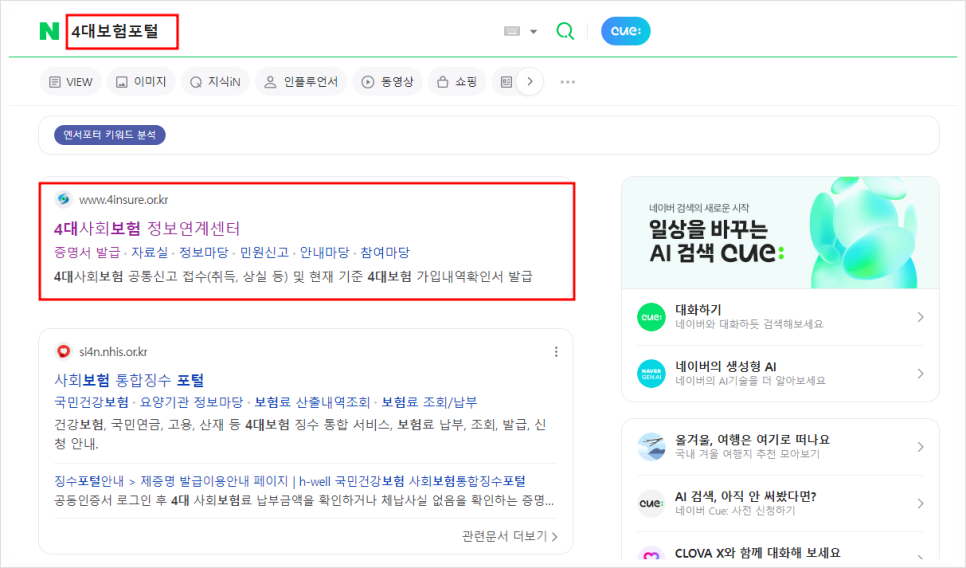Switch to the VIEW tab
This screenshot has height=568, width=966.
click(x=70, y=82)
